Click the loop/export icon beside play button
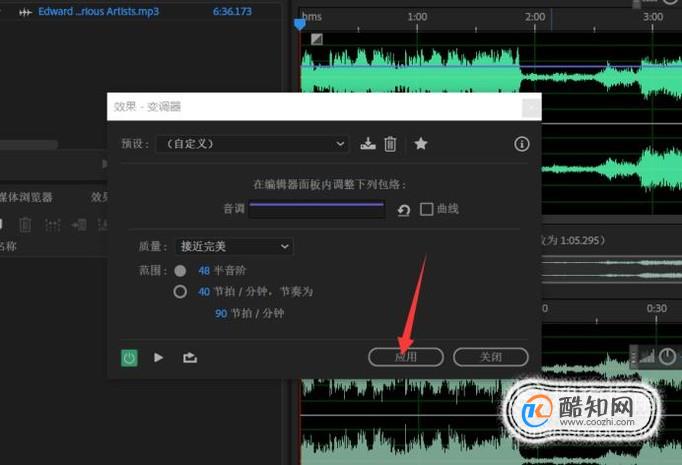Image resolution: width=682 pixels, height=465 pixels. click(190, 358)
